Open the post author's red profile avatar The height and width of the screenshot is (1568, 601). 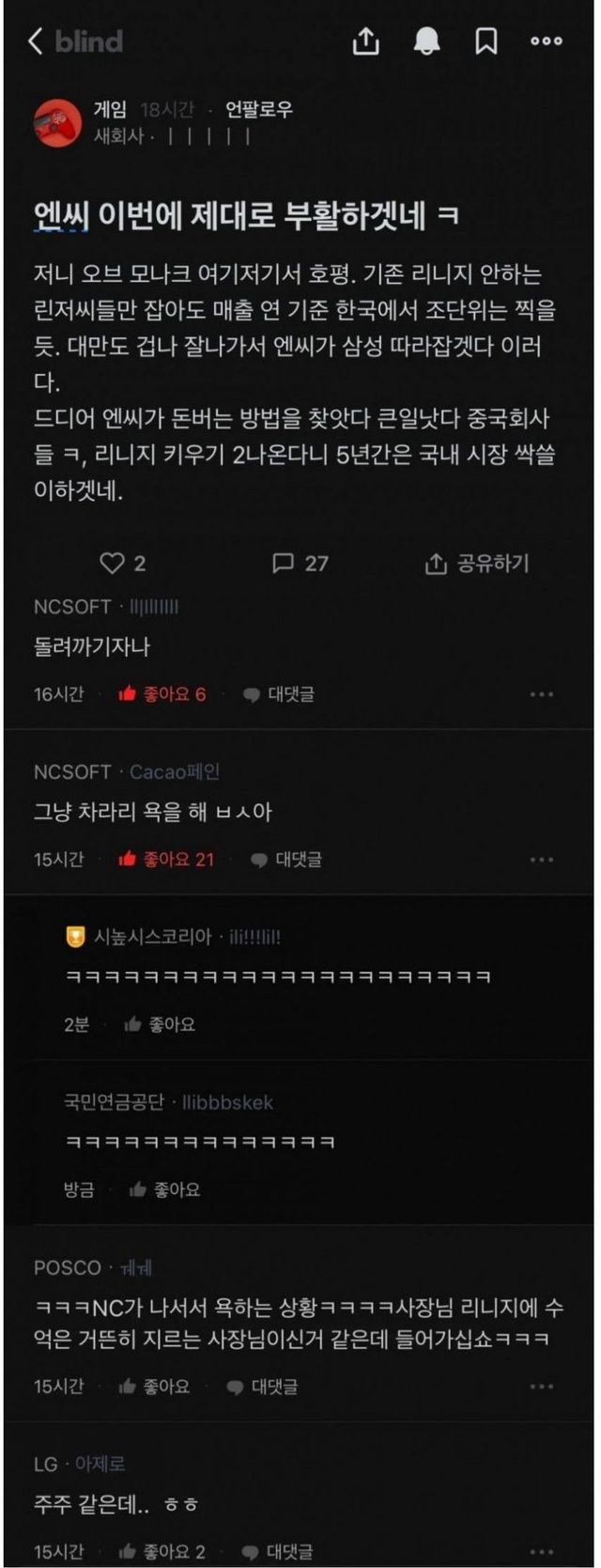[58, 123]
